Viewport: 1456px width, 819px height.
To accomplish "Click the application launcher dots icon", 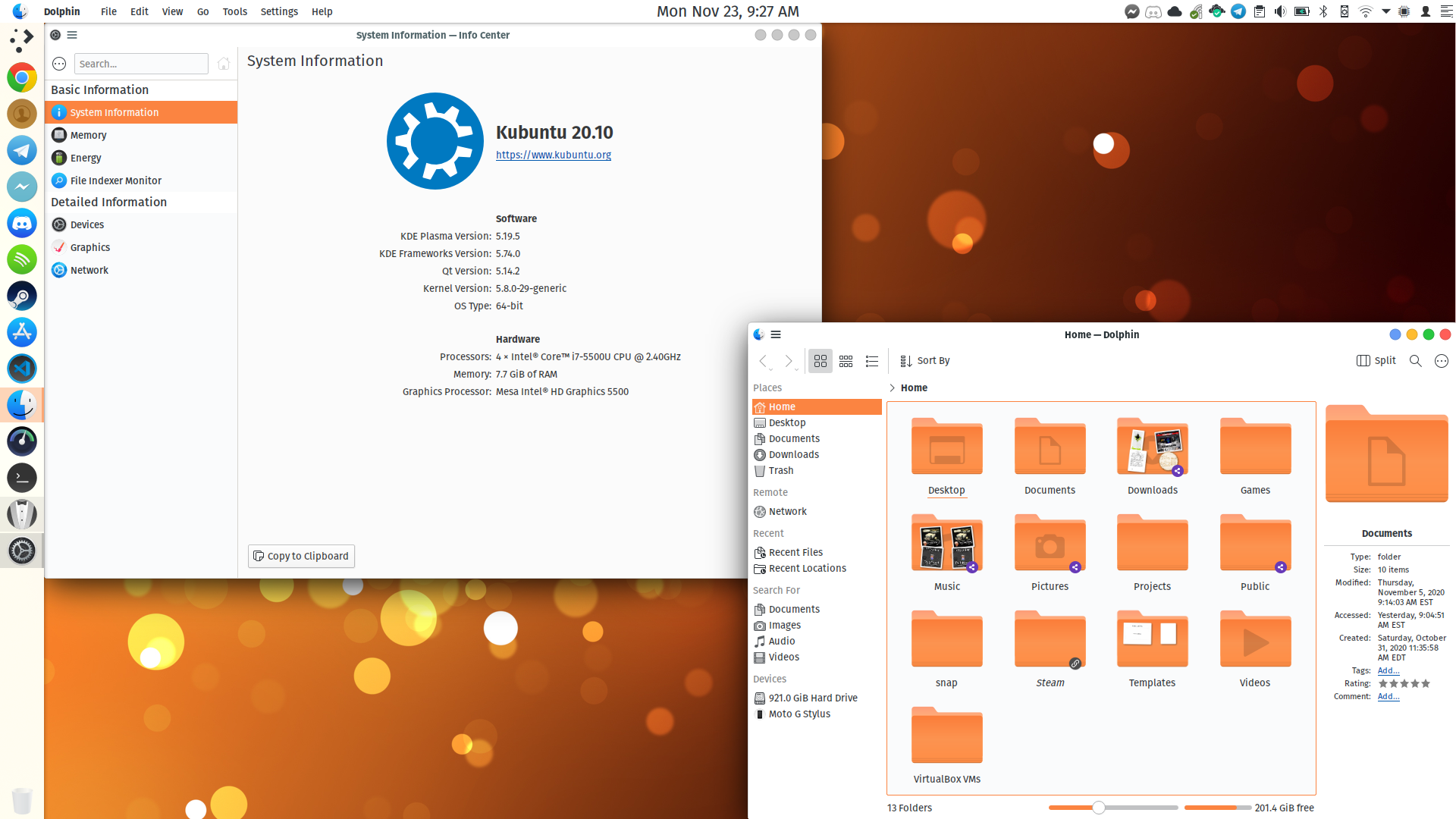I will tap(22, 41).
